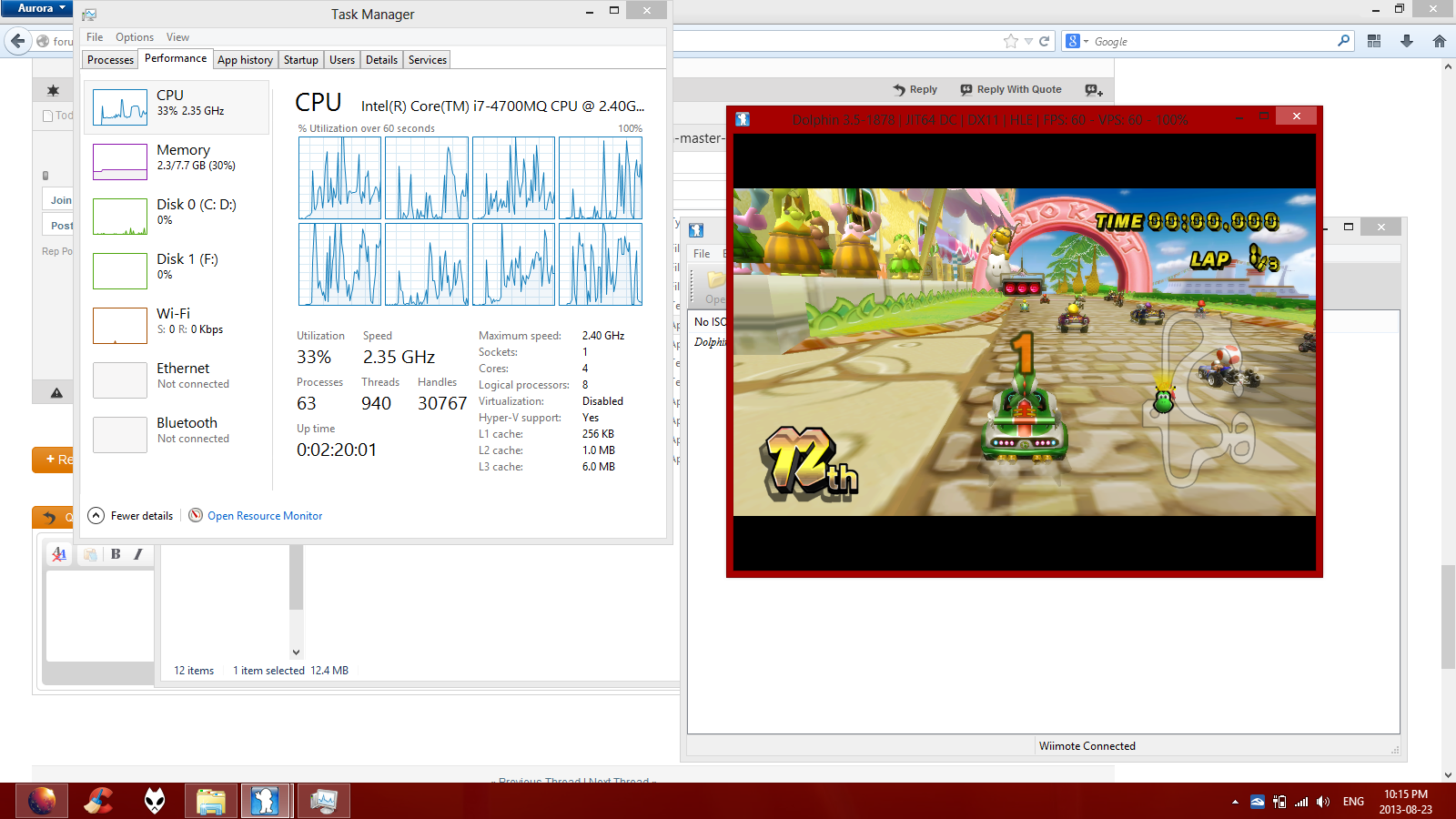Bookmark page with the star icon
The height and width of the screenshot is (819, 1456).
1010,41
